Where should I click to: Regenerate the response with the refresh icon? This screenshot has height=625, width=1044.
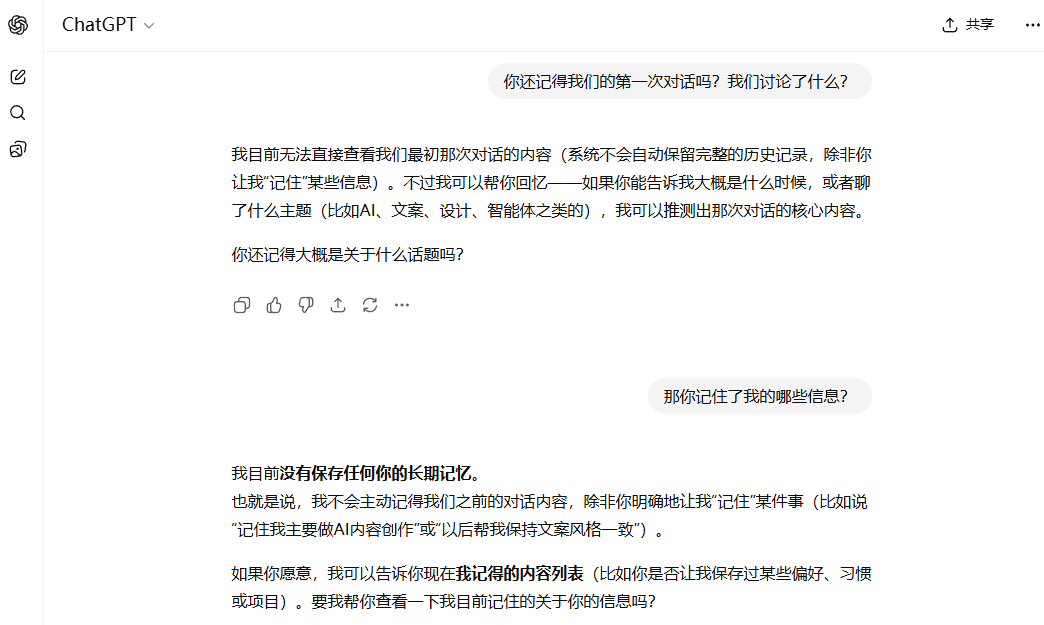370,305
